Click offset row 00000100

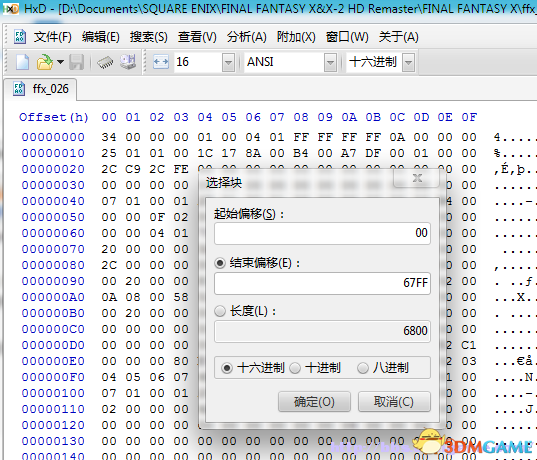coord(53,393)
